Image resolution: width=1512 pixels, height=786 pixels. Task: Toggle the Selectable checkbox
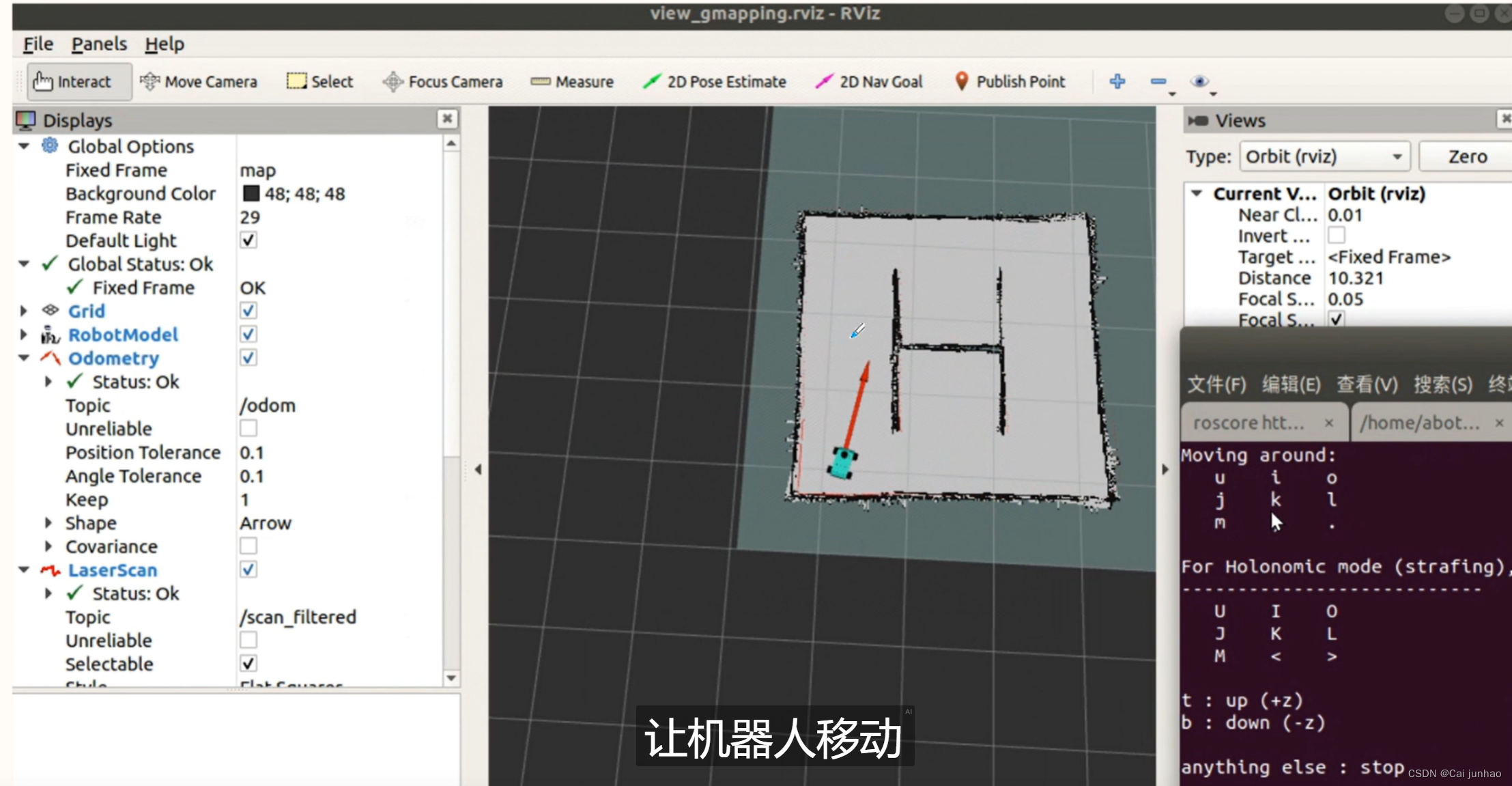point(248,663)
